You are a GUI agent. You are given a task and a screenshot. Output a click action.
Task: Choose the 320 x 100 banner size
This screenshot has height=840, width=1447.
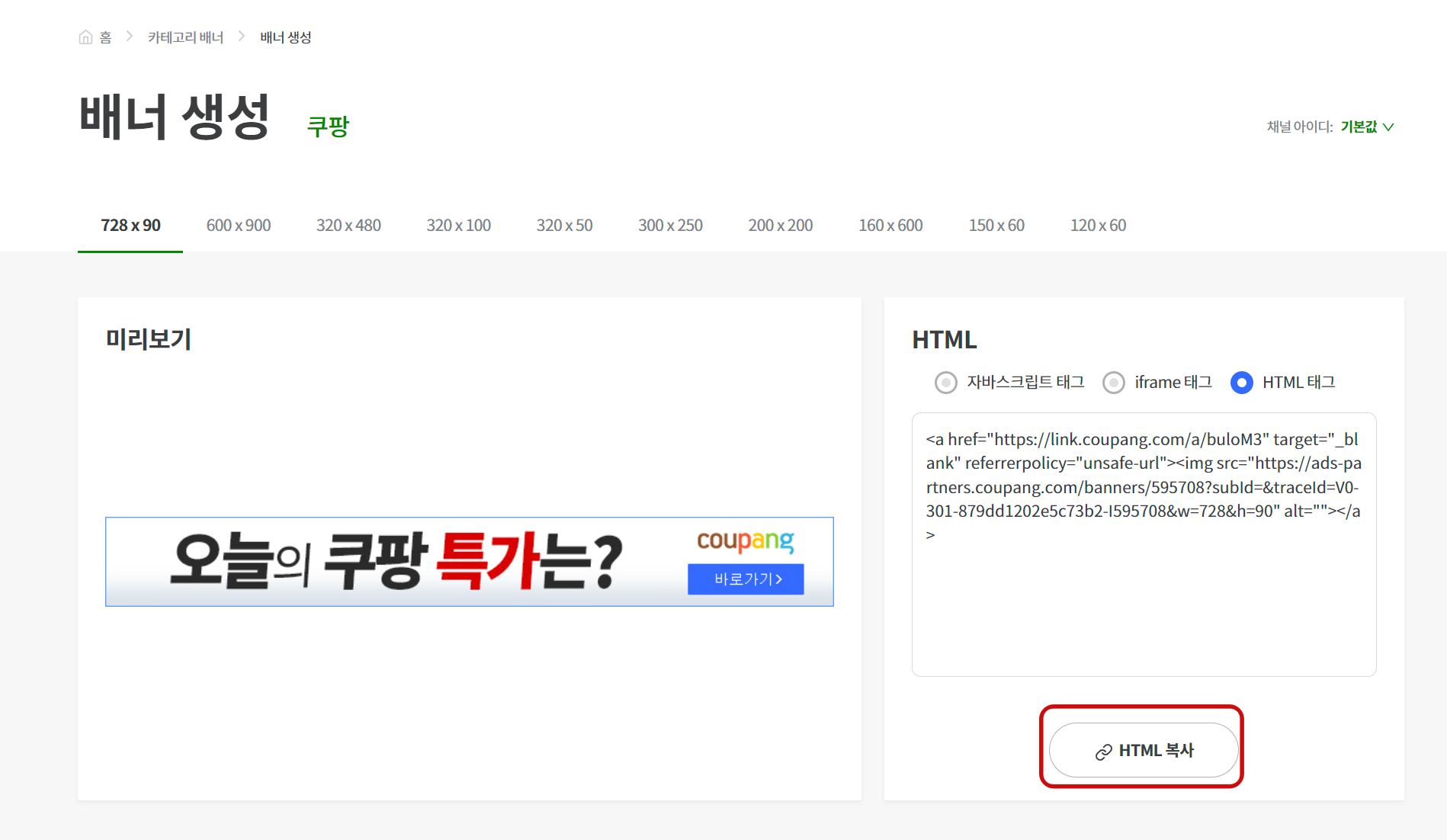click(x=458, y=226)
